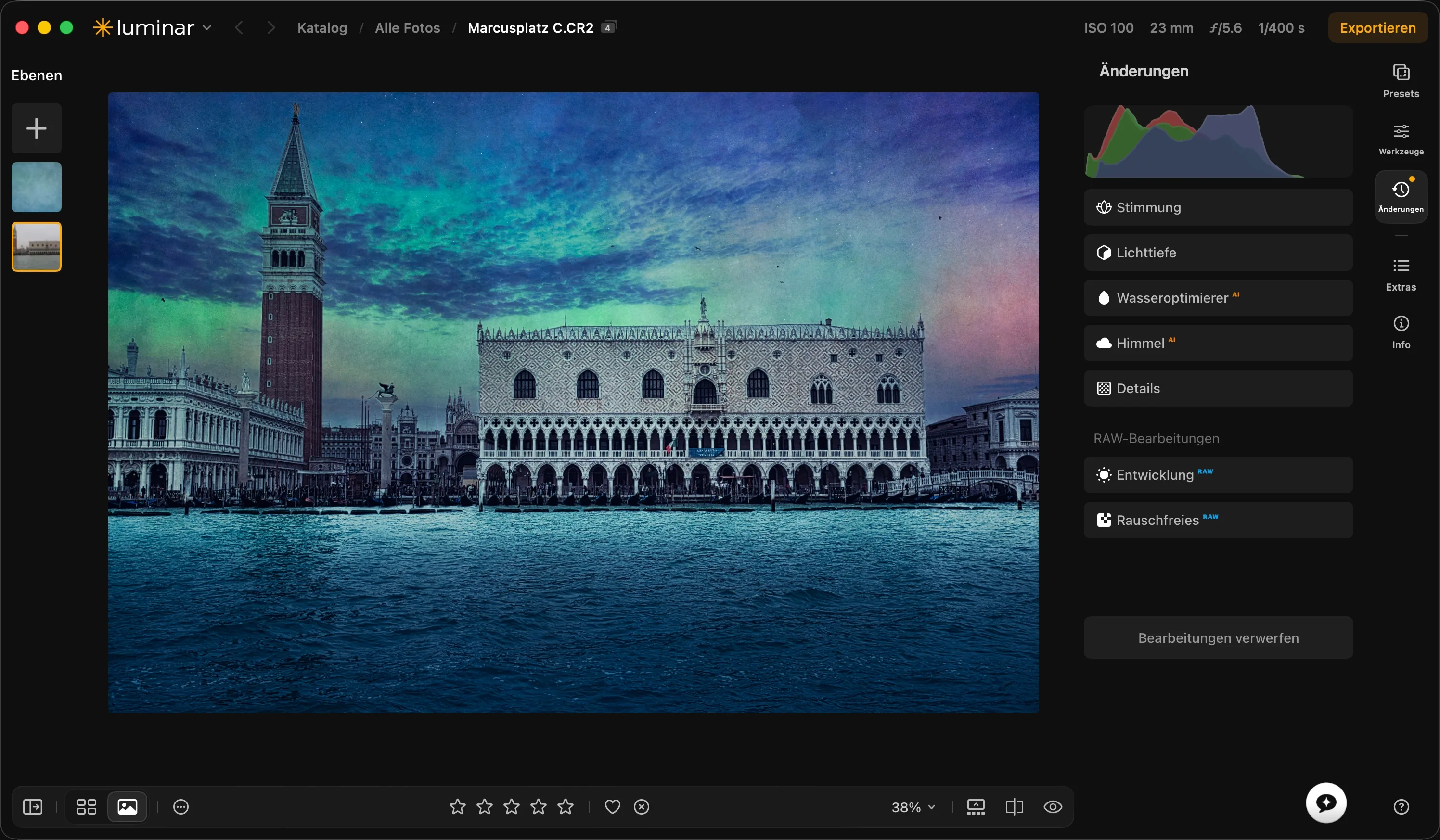The width and height of the screenshot is (1440, 840).
Task: Select the blue texture layer thumbnail
Action: (x=37, y=187)
